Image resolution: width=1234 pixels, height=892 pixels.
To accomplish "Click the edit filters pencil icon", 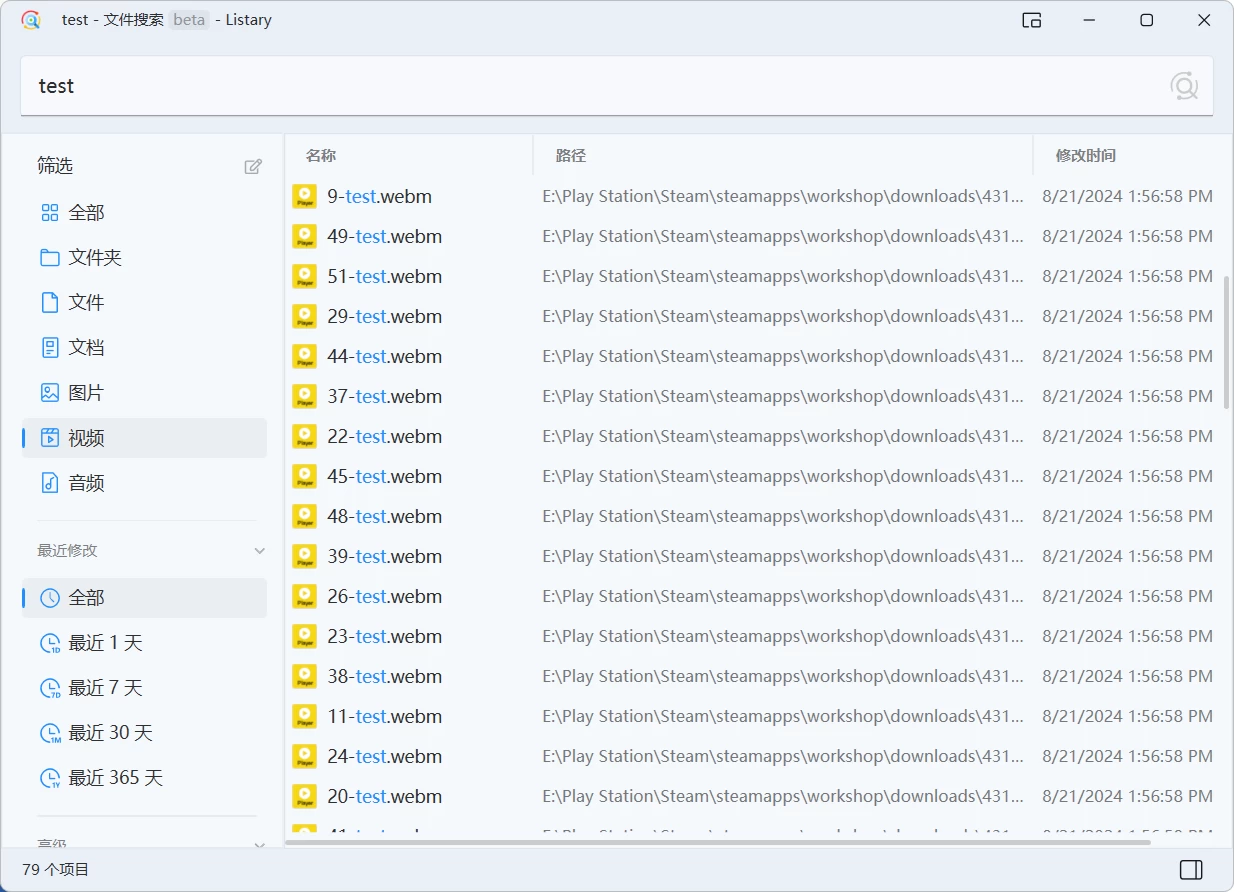I will tap(253, 166).
